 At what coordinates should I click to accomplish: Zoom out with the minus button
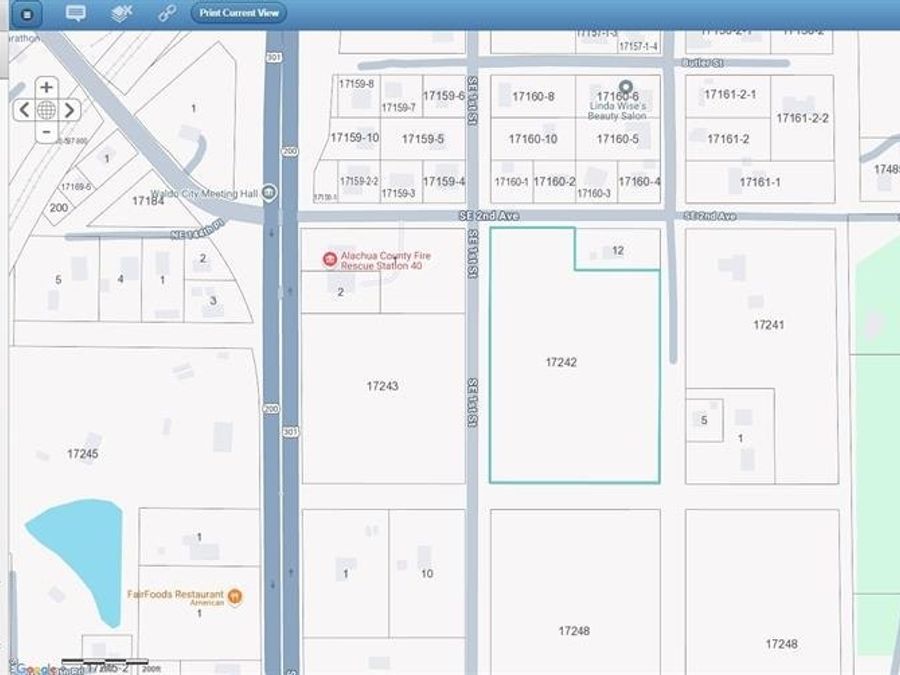click(46, 133)
